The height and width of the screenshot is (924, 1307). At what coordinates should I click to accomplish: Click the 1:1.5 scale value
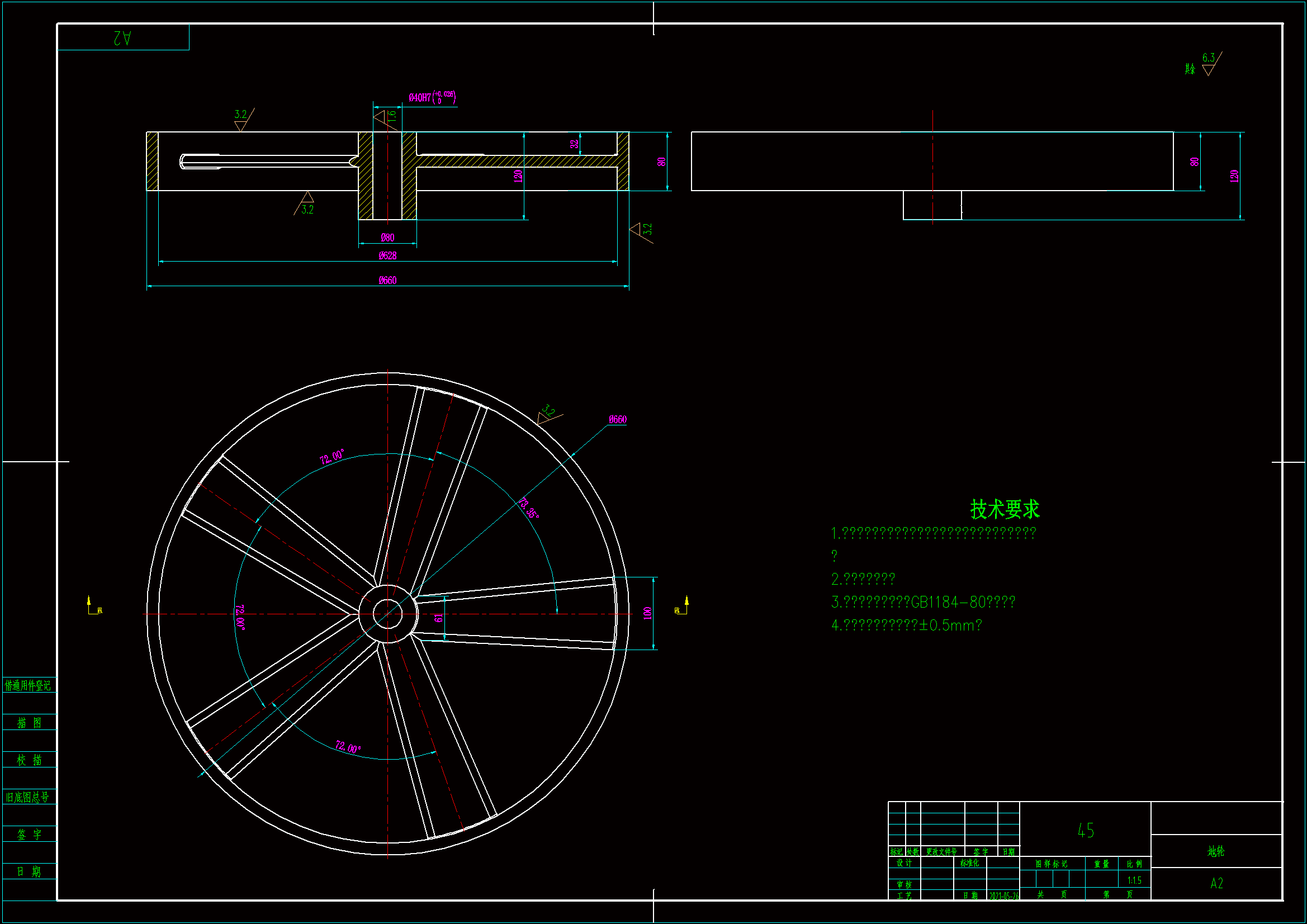coord(1134,880)
